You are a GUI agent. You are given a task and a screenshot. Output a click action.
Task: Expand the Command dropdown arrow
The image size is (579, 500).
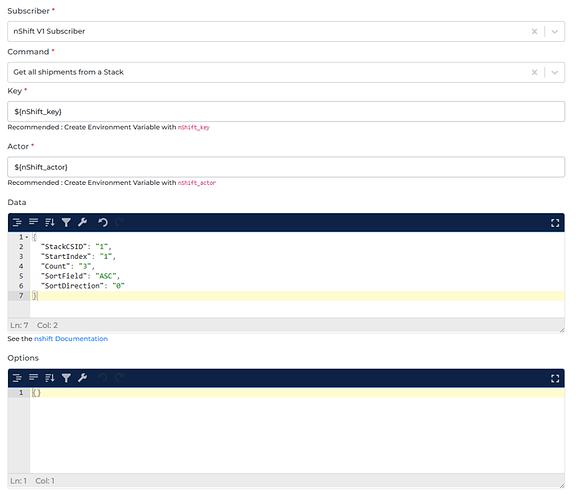click(554, 72)
